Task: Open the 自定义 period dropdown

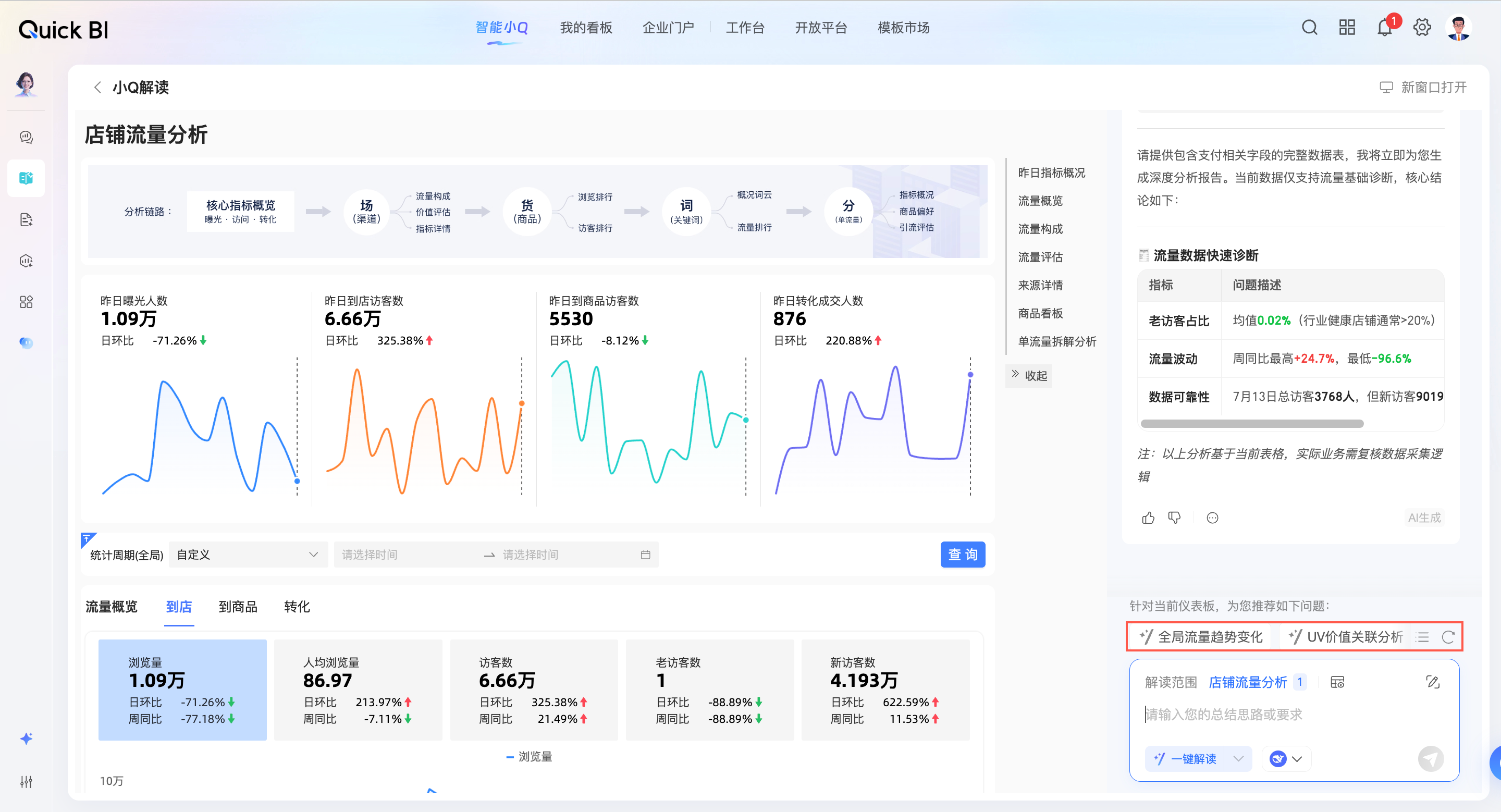Action: pyautogui.click(x=248, y=555)
